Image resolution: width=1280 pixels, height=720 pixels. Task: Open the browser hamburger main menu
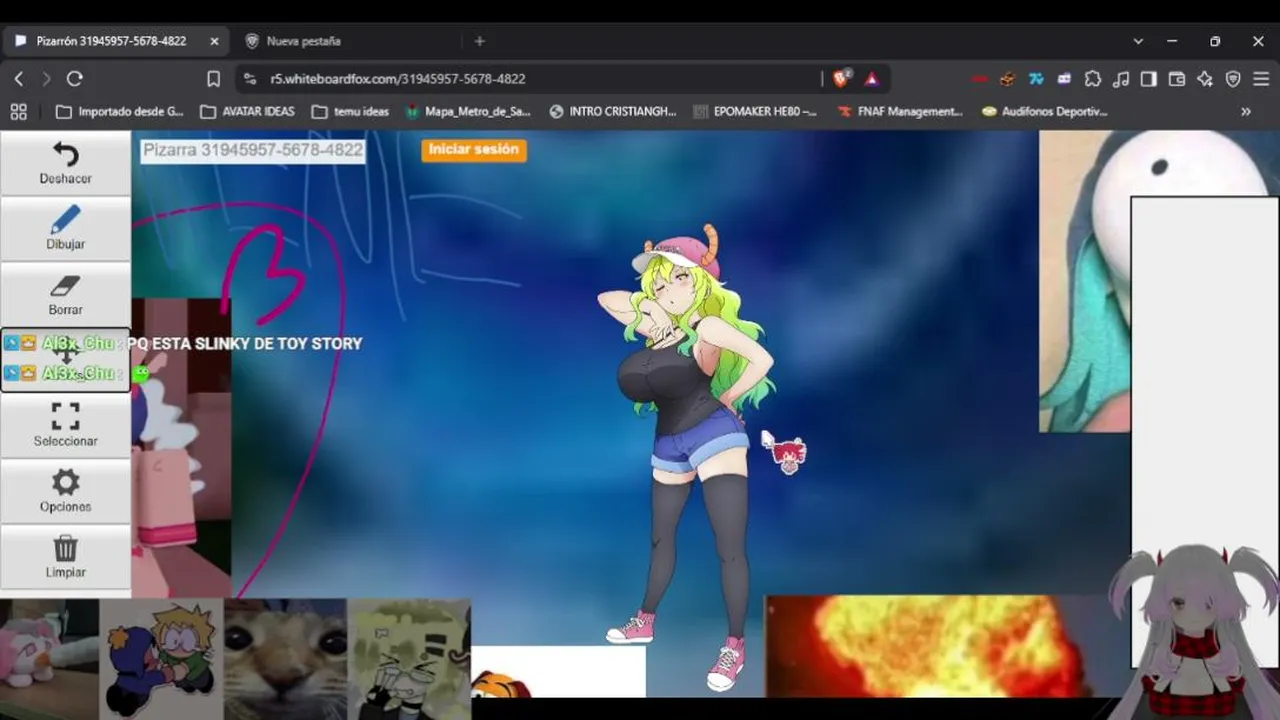(1260, 79)
